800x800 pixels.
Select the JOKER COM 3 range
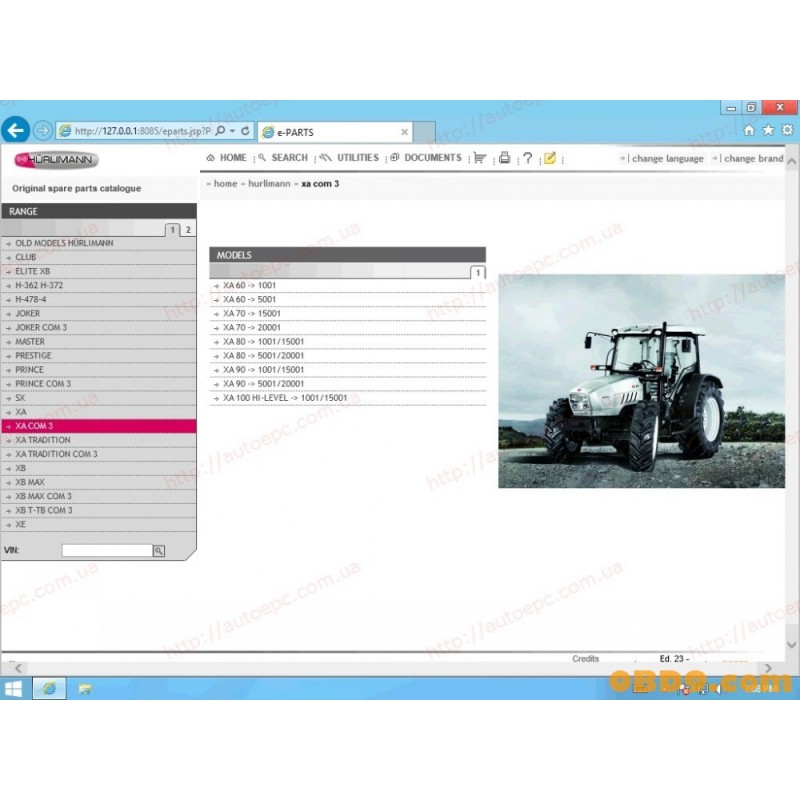[99, 328]
